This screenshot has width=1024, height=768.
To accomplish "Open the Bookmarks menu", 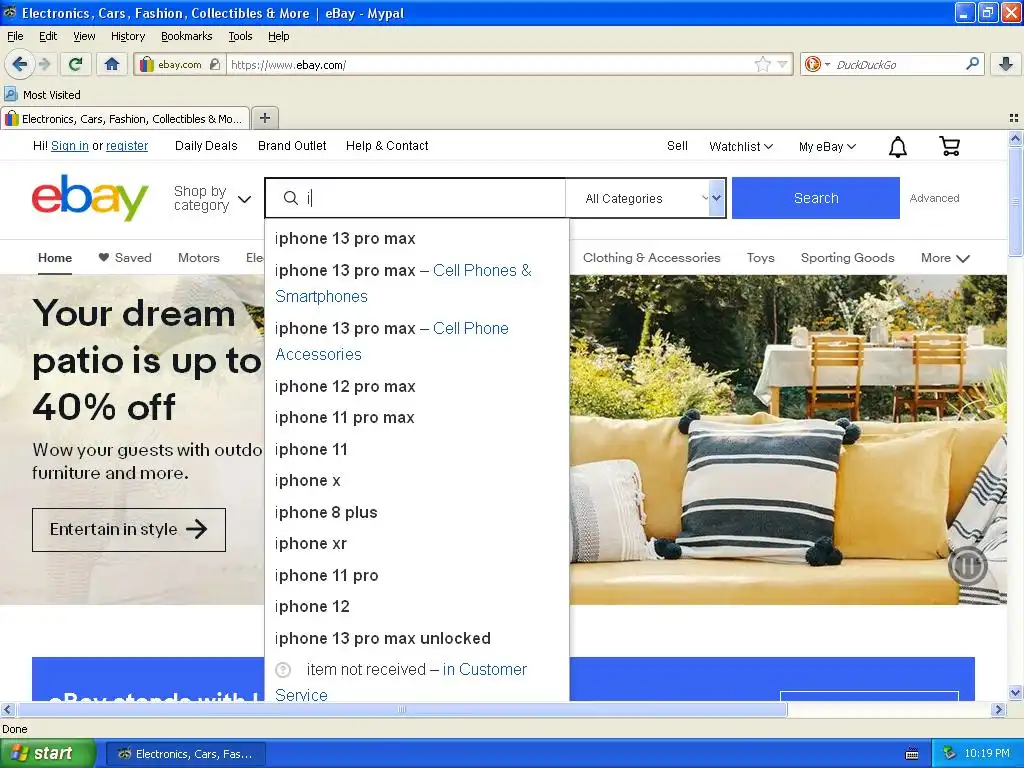I will tap(187, 36).
